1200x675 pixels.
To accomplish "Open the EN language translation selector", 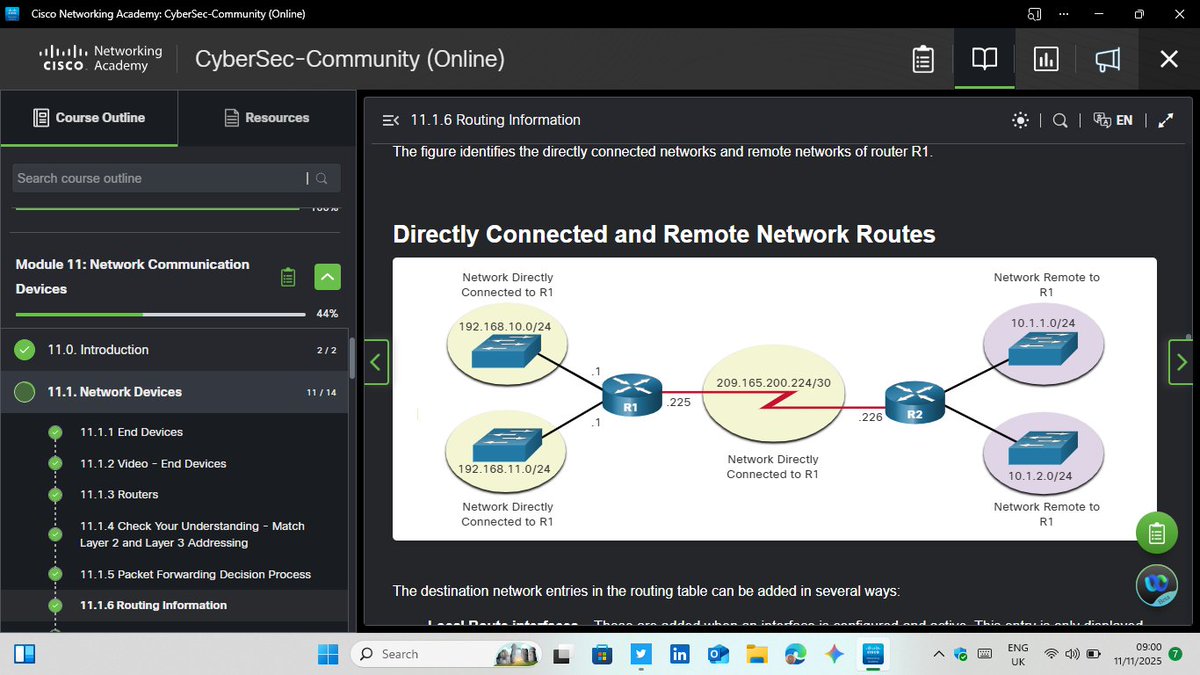I will click(1113, 119).
